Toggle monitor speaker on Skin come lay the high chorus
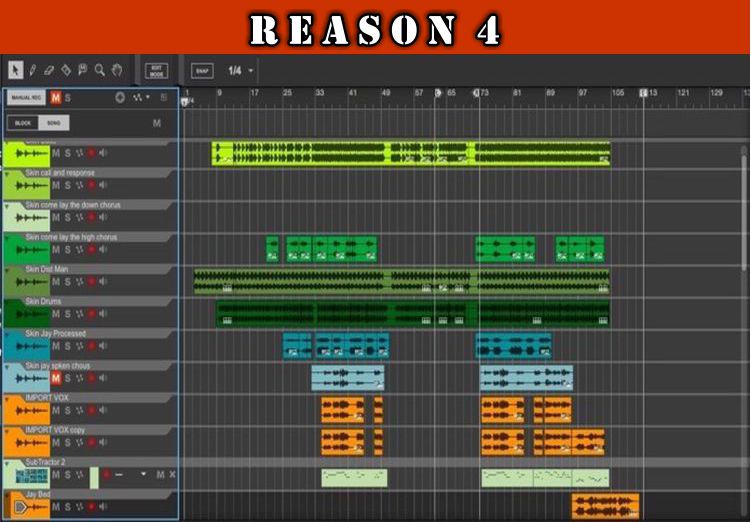The width and height of the screenshot is (751, 522). coord(103,250)
